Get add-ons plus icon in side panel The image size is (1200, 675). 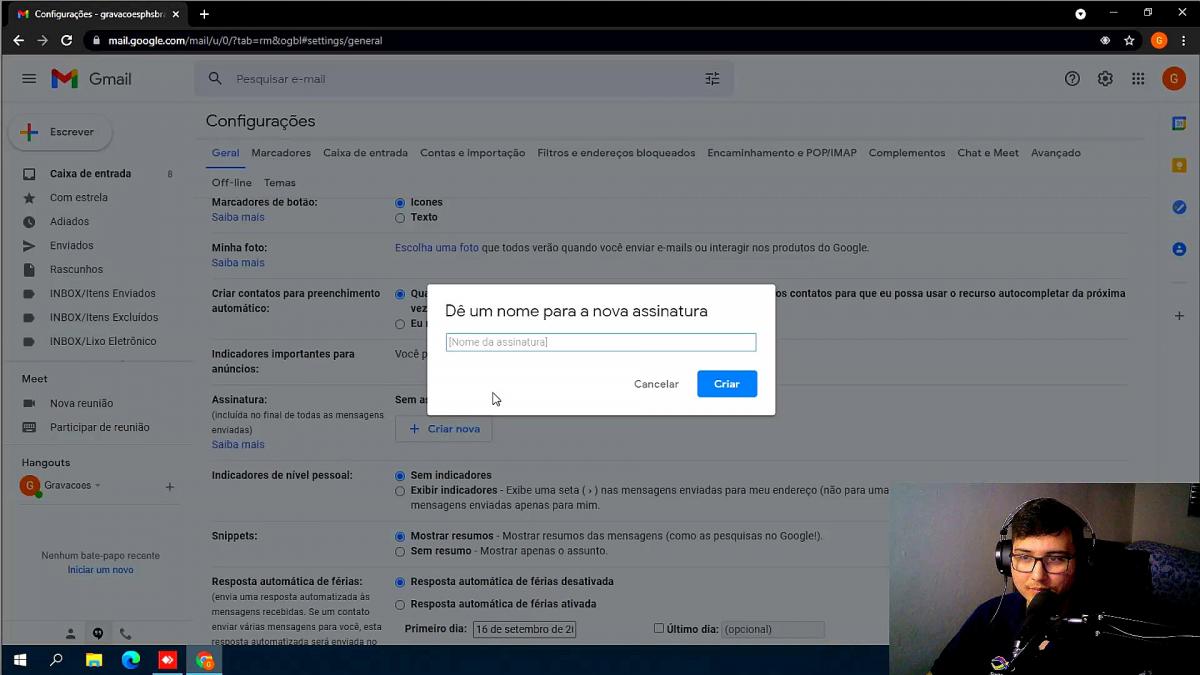coord(1179,316)
